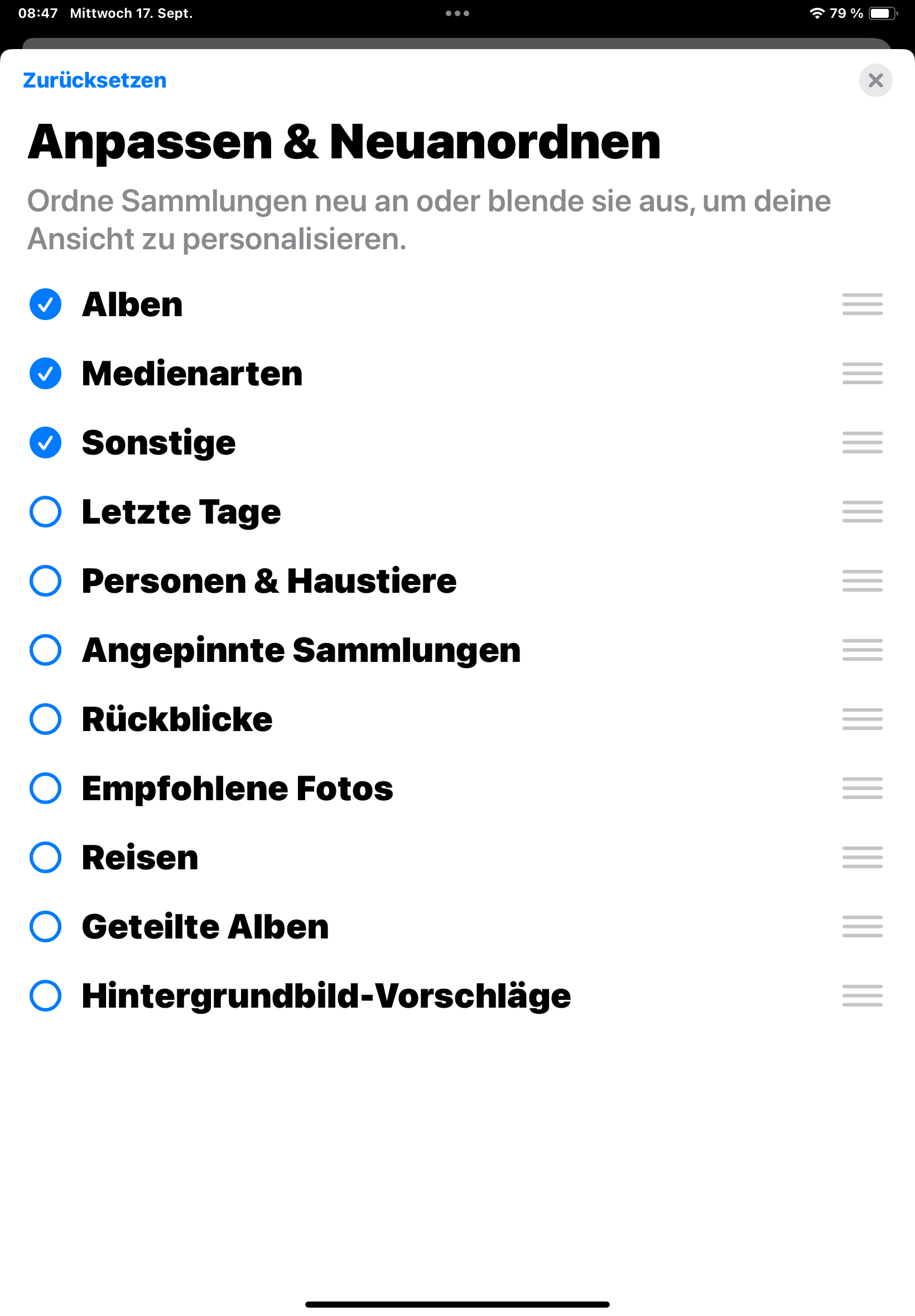915x1316 pixels.
Task: Tap the drag handle for Rückblicke
Action: pos(861,719)
